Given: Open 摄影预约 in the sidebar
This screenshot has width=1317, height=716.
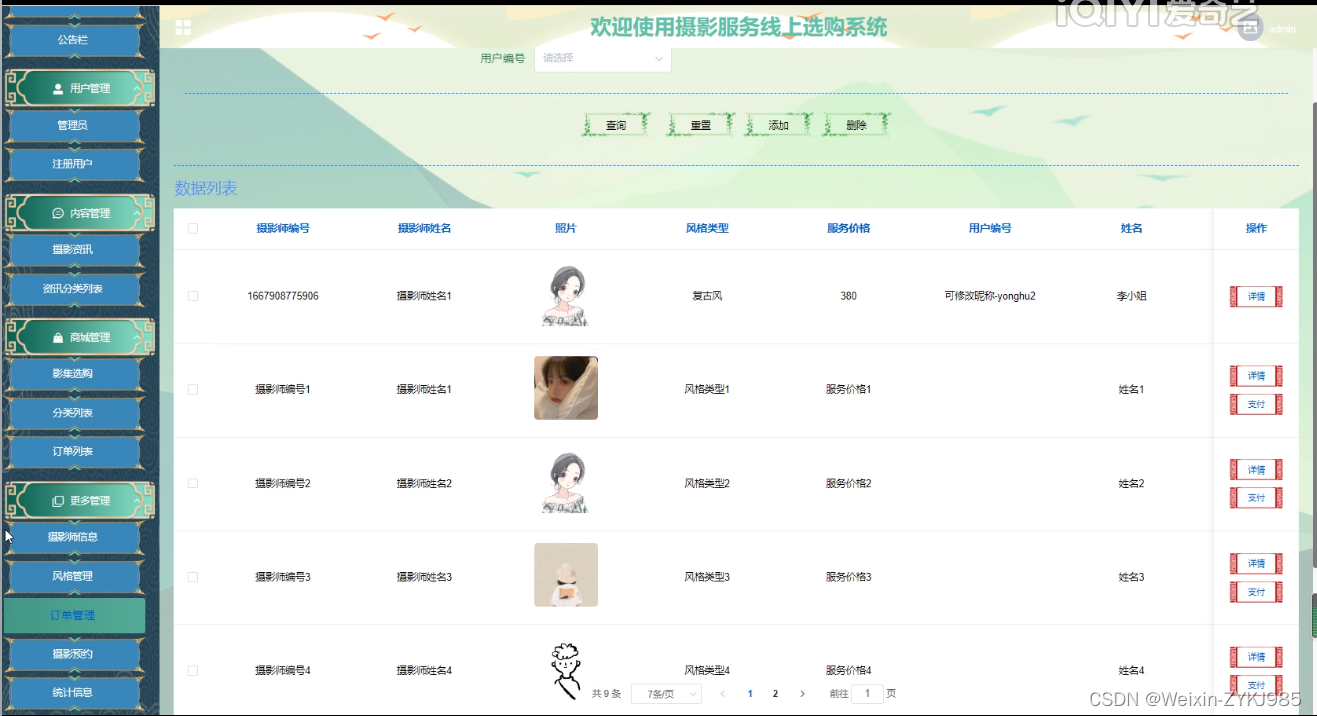Looking at the screenshot, I should [x=72, y=654].
